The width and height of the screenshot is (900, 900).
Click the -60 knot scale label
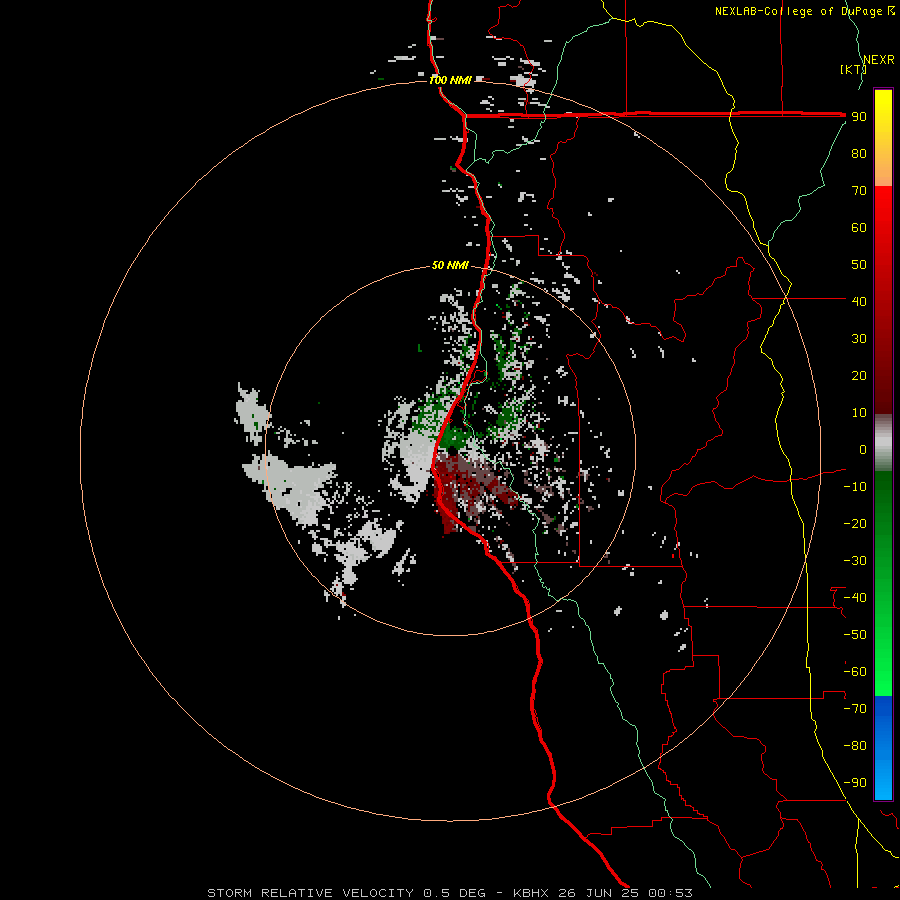tap(855, 672)
